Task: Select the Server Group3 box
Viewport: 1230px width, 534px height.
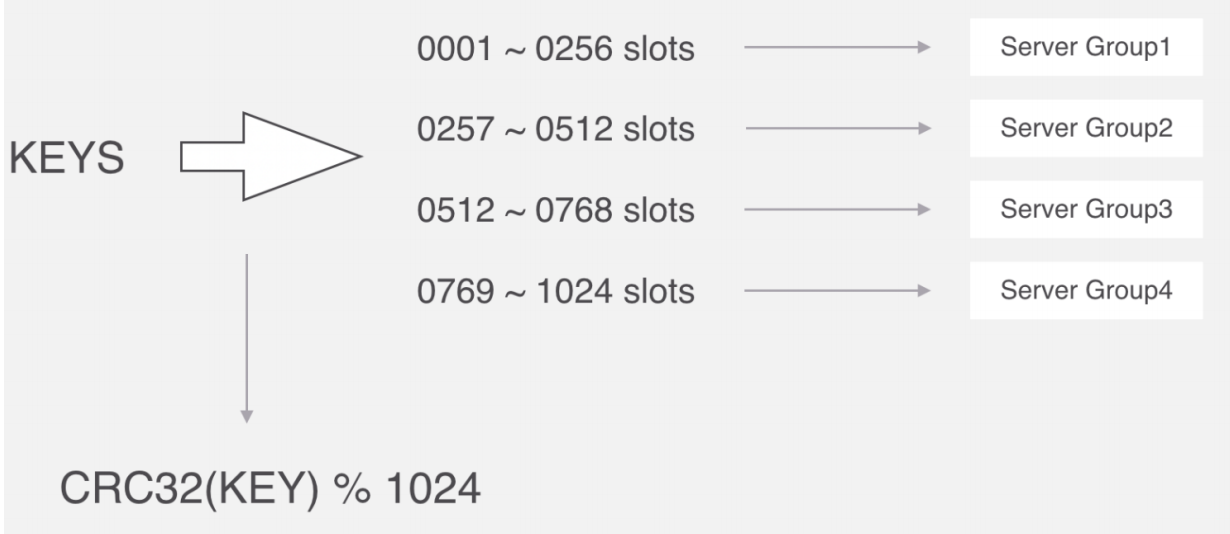Action: coord(1086,211)
